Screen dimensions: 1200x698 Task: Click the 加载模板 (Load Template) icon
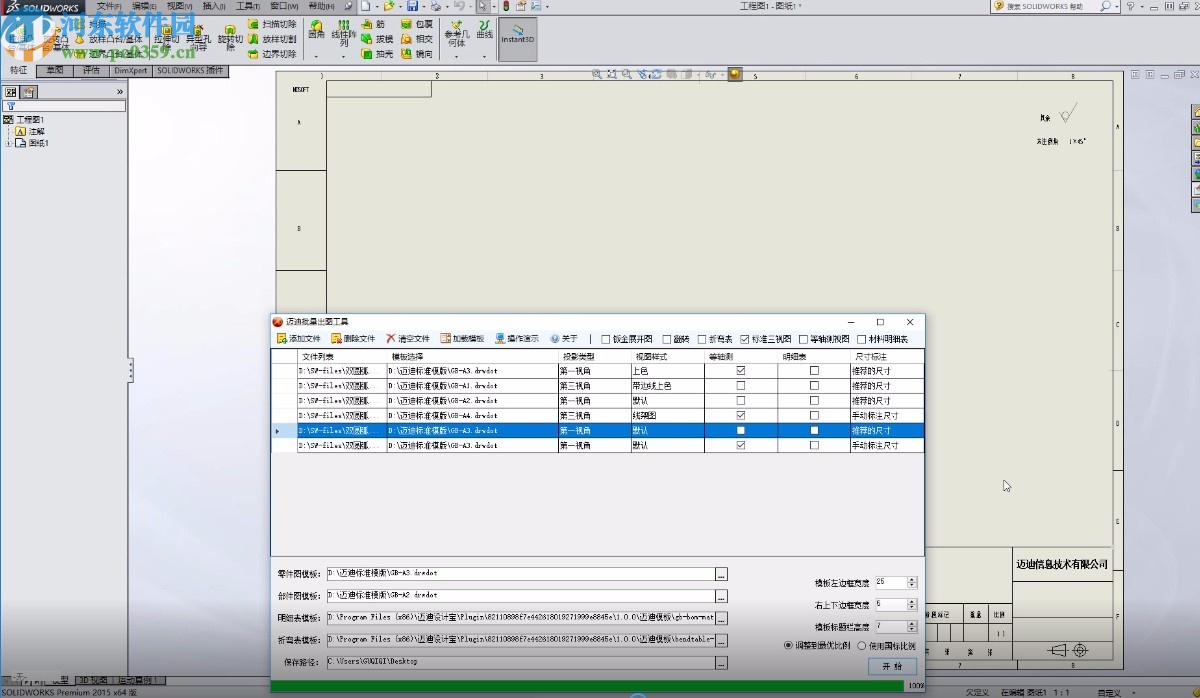(x=446, y=339)
